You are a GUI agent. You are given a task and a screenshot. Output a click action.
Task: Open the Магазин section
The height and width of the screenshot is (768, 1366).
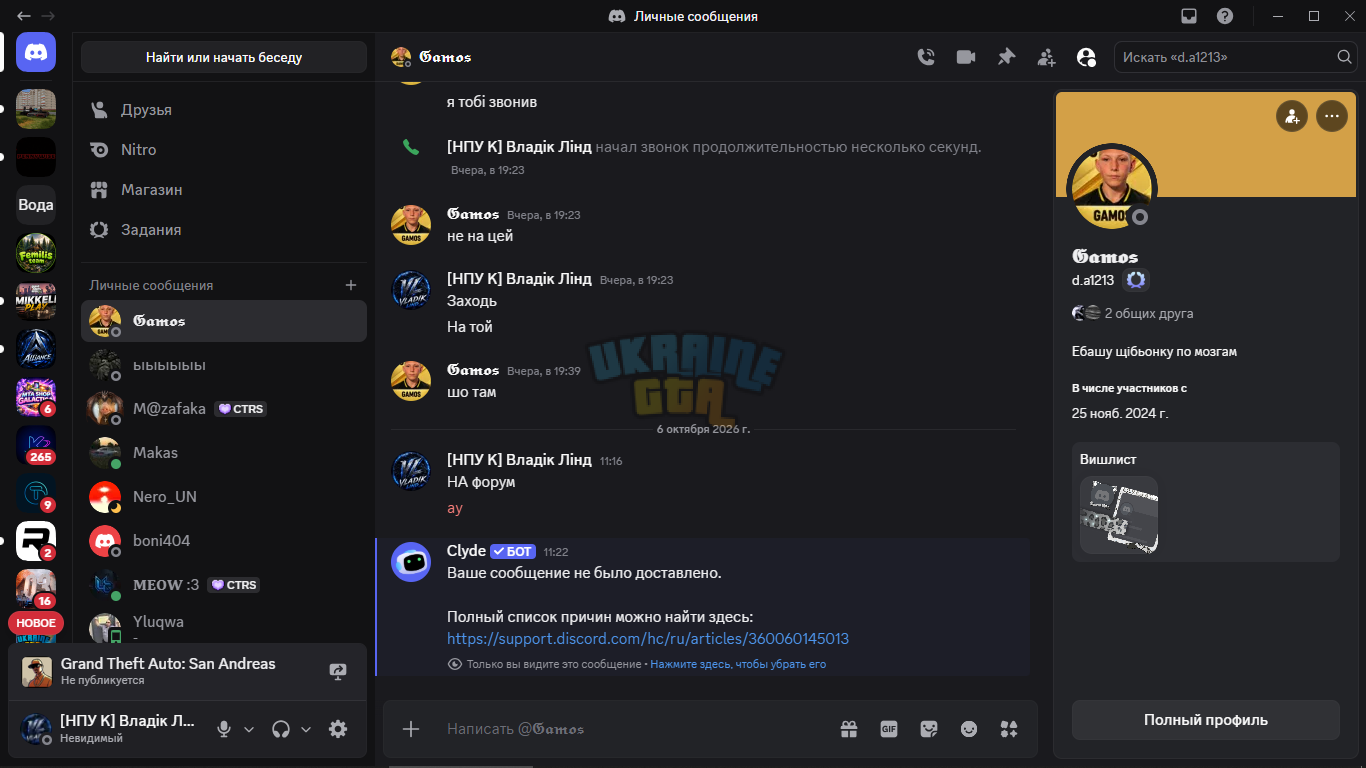click(x=224, y=189)
